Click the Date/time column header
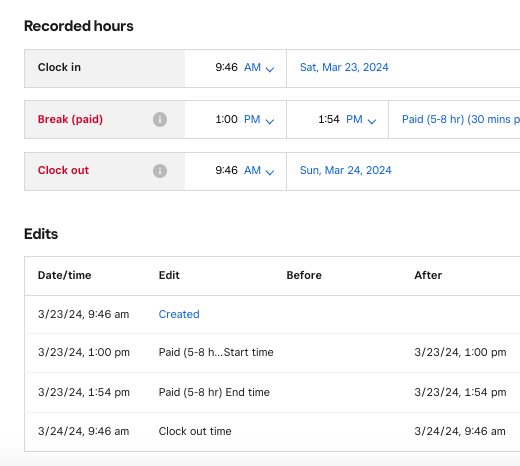Image resolution: width=520 pixels, height=466 pixels. pos(65,275)
